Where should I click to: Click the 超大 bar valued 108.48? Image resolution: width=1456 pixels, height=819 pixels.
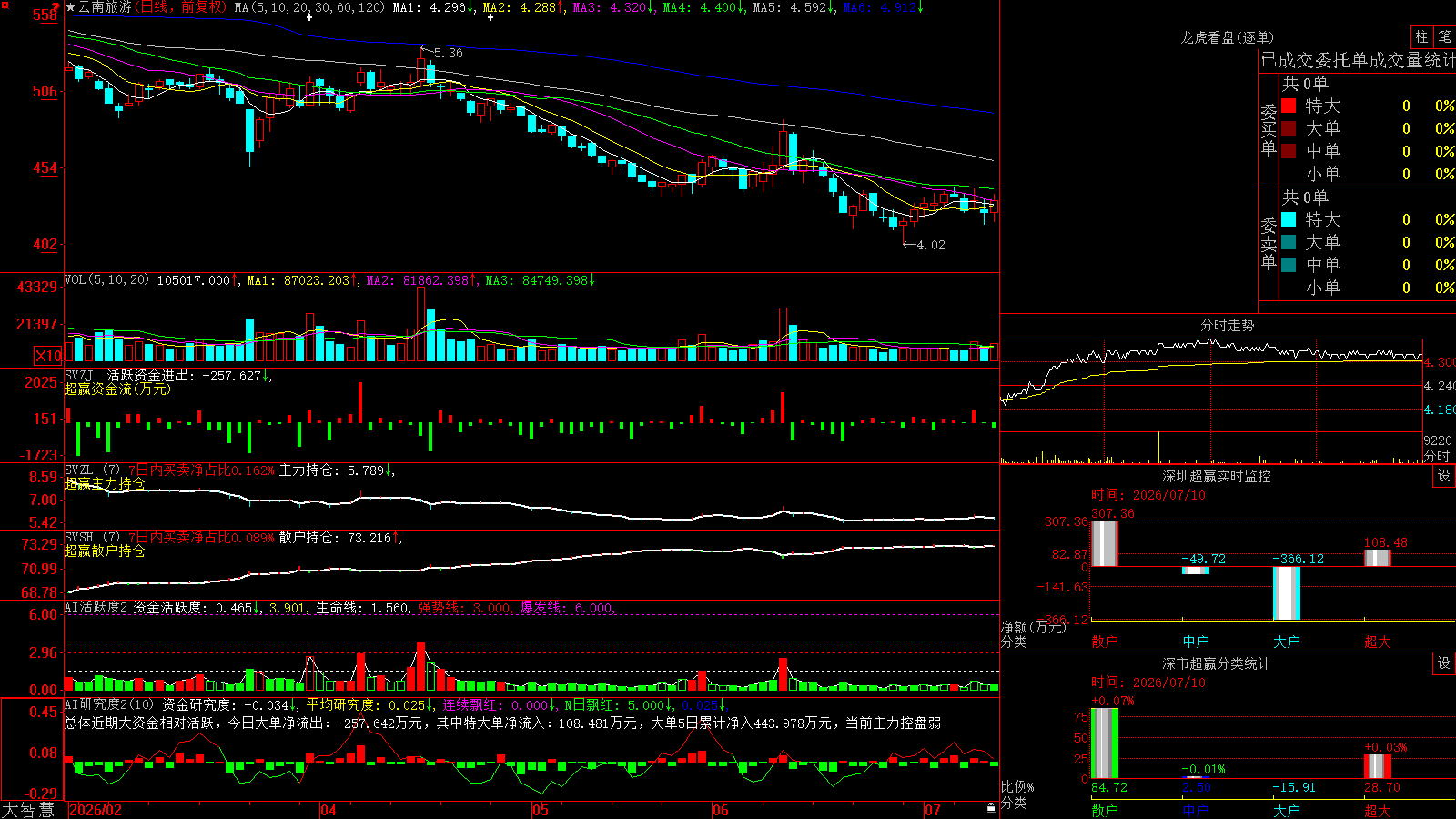tap(1377, 558)
